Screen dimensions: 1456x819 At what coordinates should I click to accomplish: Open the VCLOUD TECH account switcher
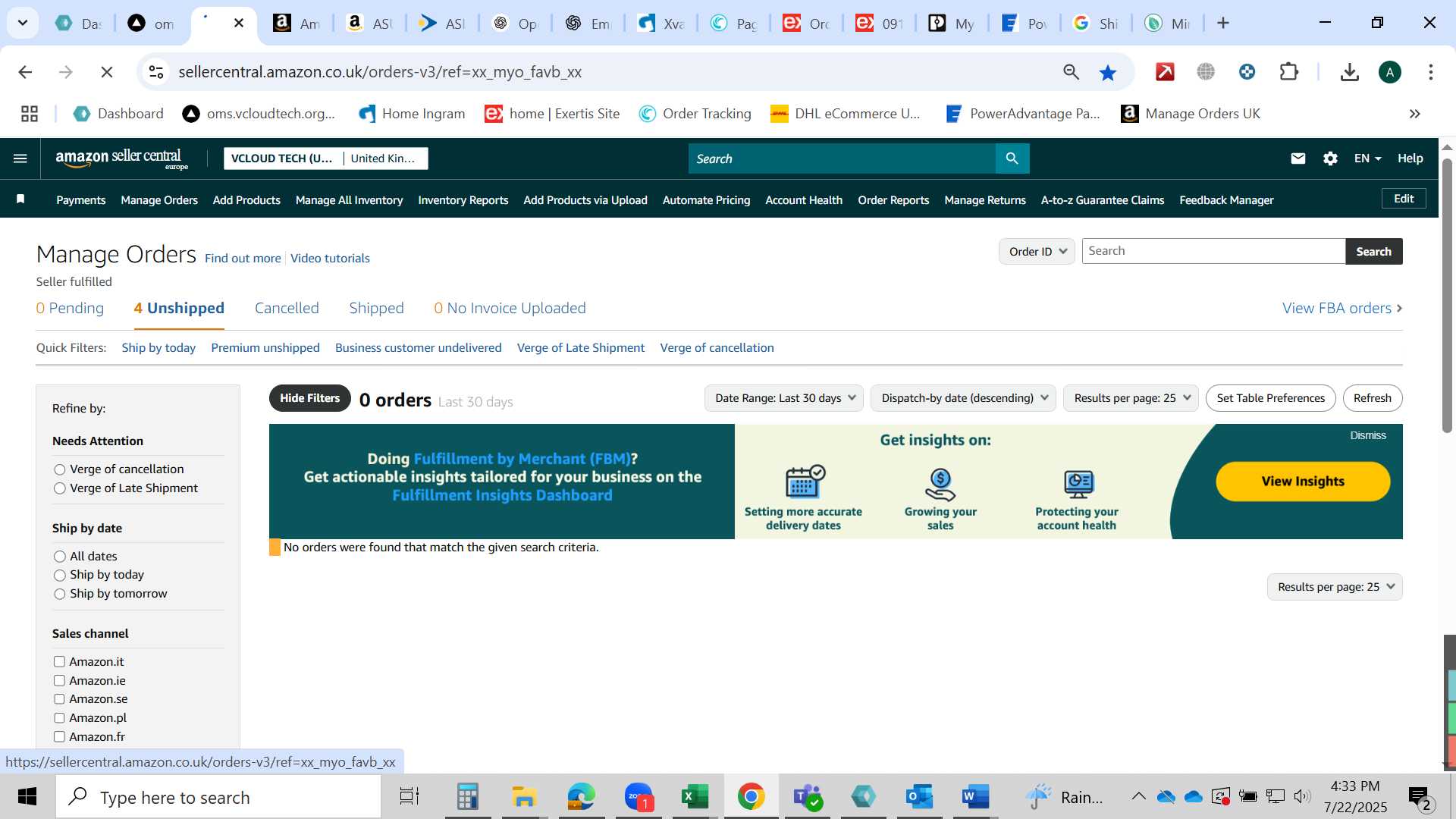[326, 158]
